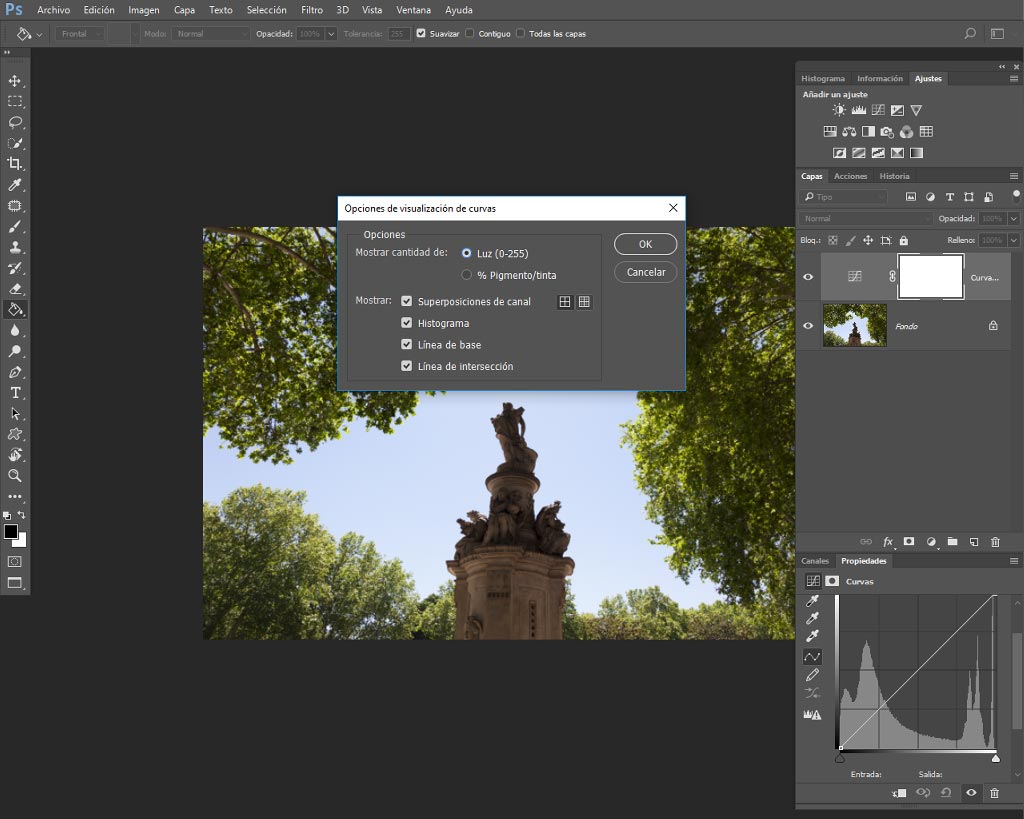Screen dimensions: 1024x819
Task: Open the Opacidad dropdown in options bar
Action: tap(330, 33)
